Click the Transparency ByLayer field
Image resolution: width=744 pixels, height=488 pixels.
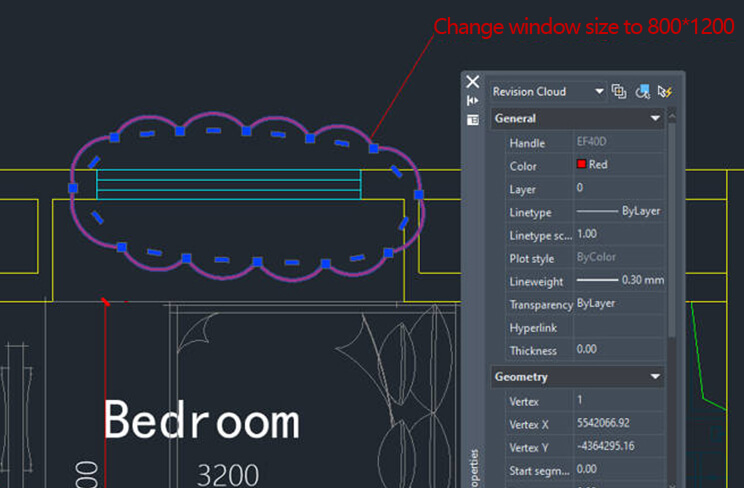pos(618,304)
